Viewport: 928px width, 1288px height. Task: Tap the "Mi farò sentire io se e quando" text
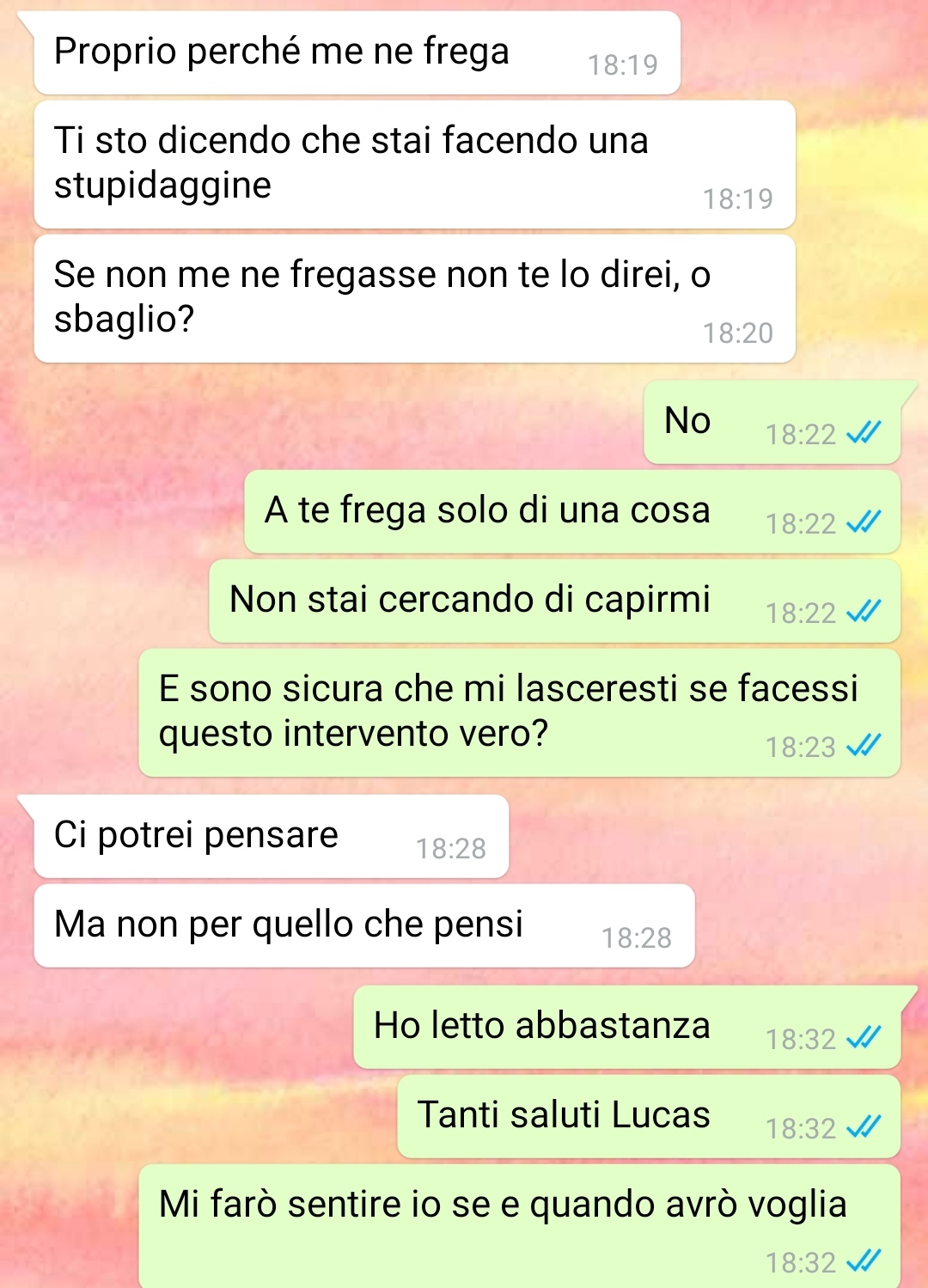(x=503, y=1204)
